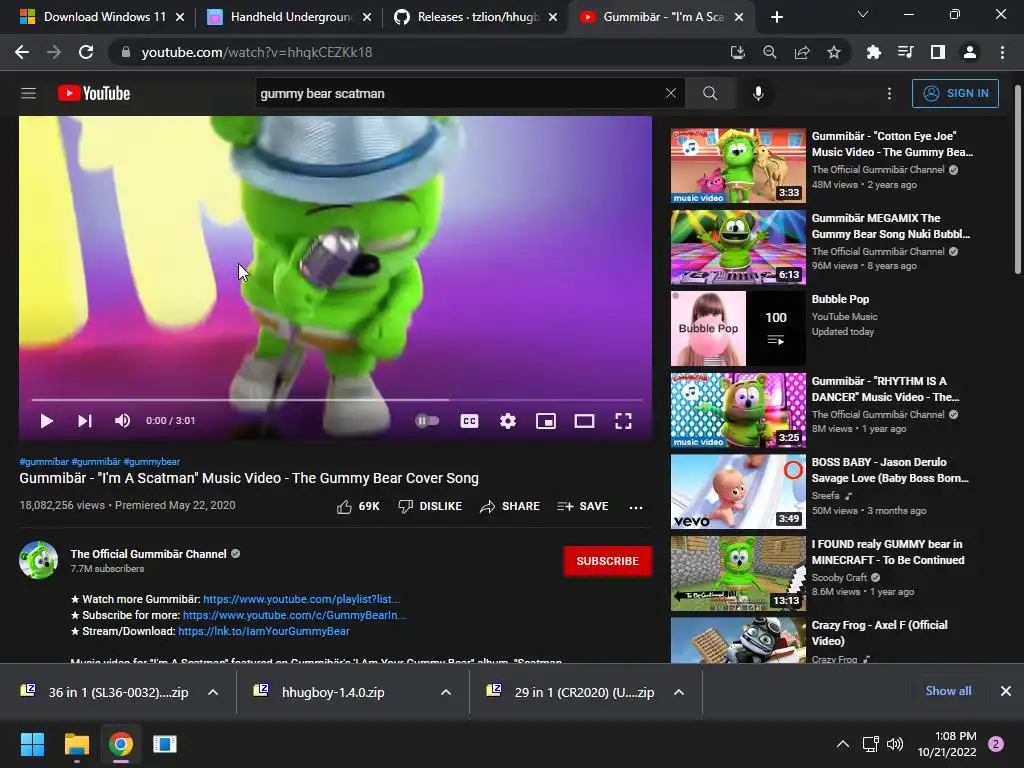This screenshot has width=1024, height=768.
Task: Go back to previous page
Action: tap(22, 52)
